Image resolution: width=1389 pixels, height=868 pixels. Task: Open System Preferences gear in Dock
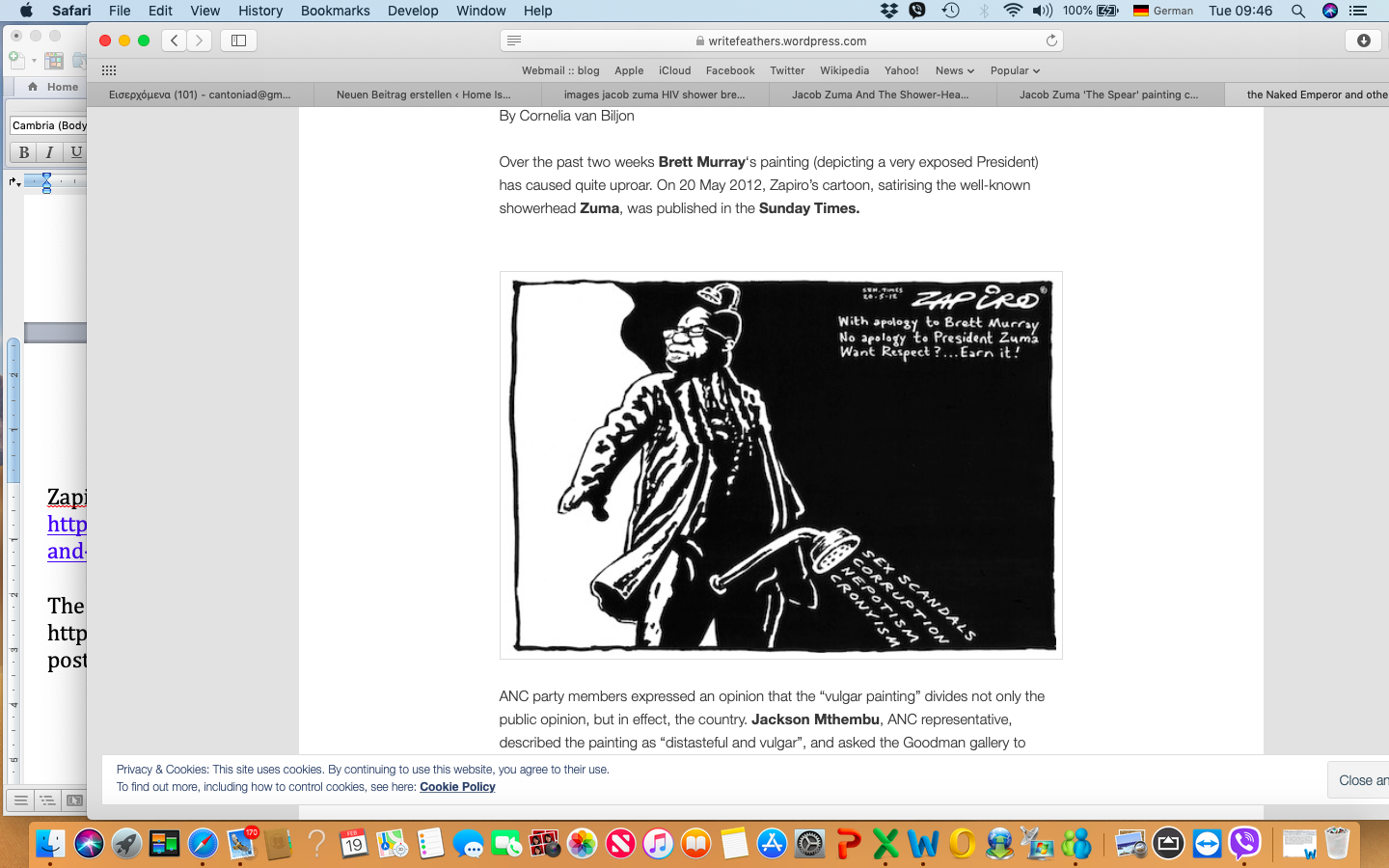tap(809, 844)
